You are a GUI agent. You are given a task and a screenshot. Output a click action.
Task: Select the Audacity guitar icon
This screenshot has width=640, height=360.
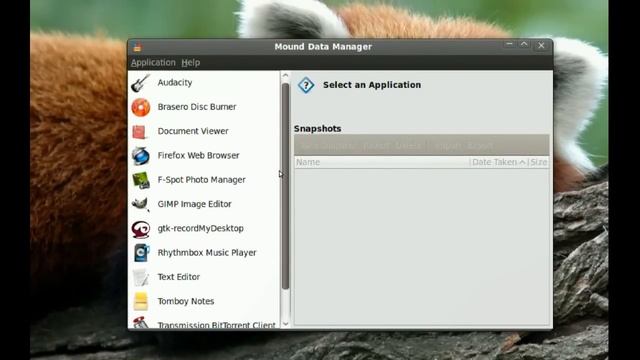click(x=141, y=83)
